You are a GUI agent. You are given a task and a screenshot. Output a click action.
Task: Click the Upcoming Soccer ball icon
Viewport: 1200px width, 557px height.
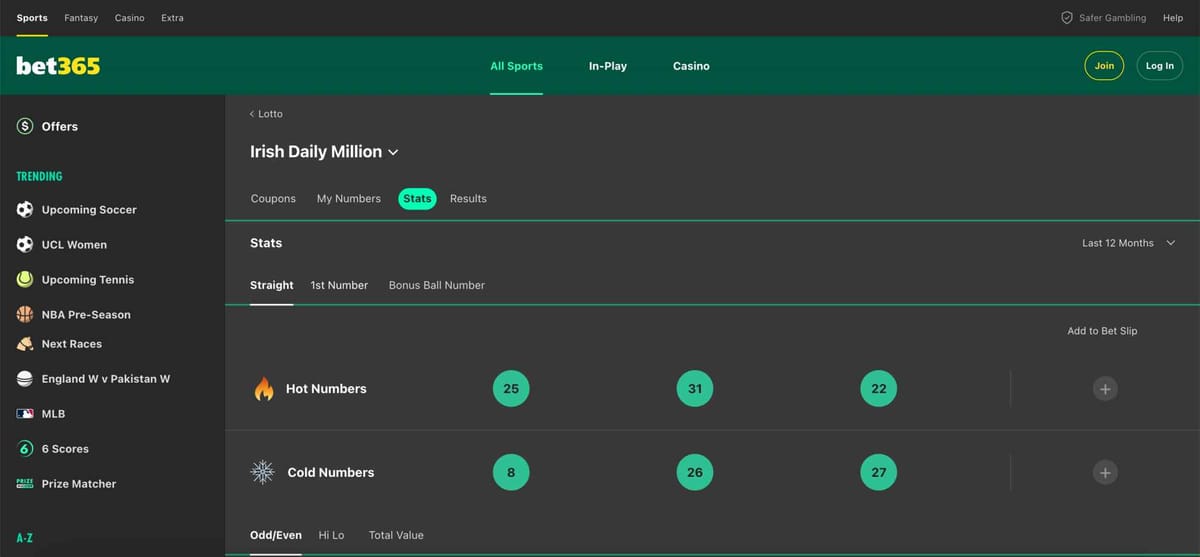(25, 209)
